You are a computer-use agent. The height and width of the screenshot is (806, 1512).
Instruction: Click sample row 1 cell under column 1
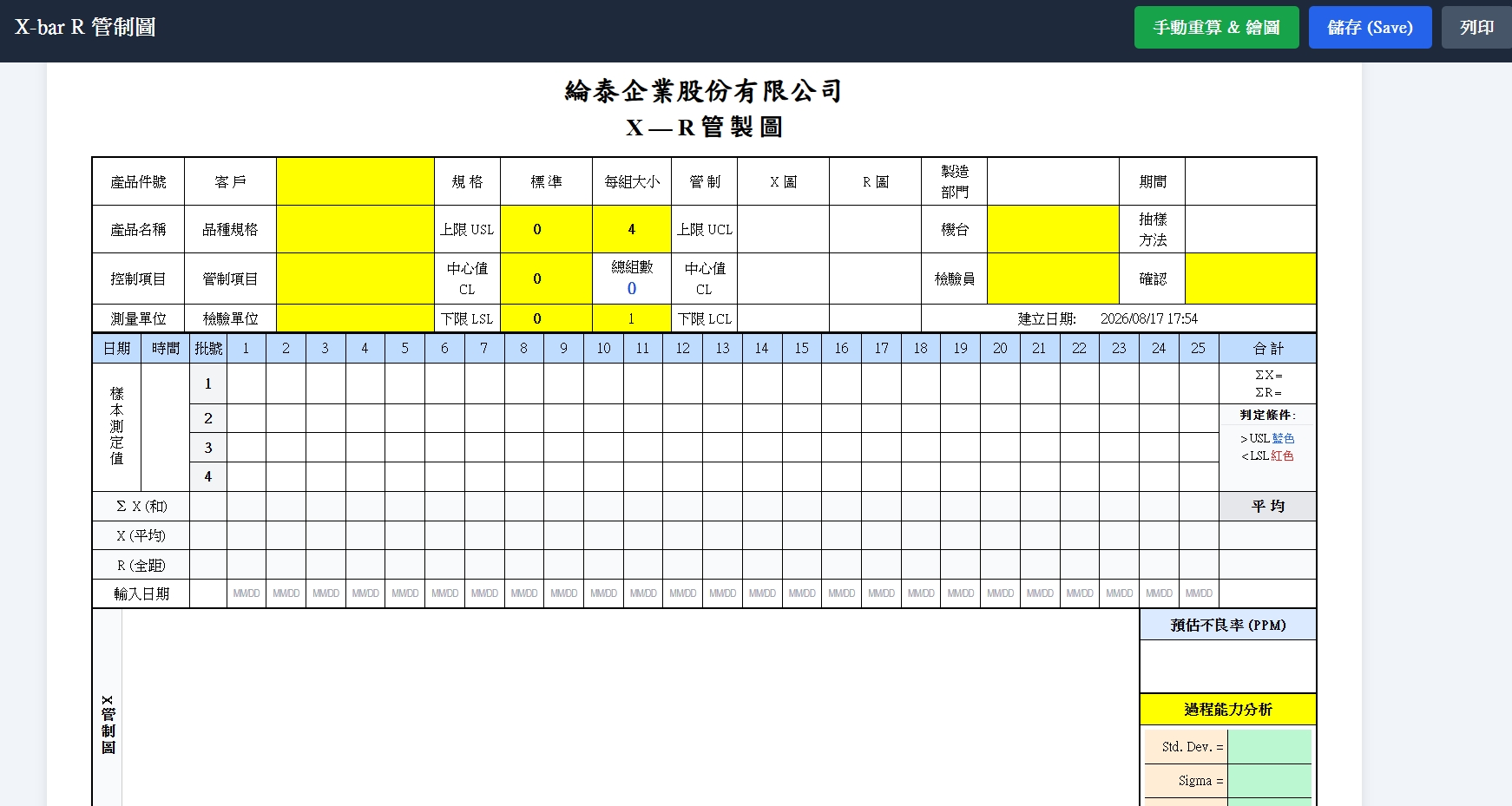247,383
